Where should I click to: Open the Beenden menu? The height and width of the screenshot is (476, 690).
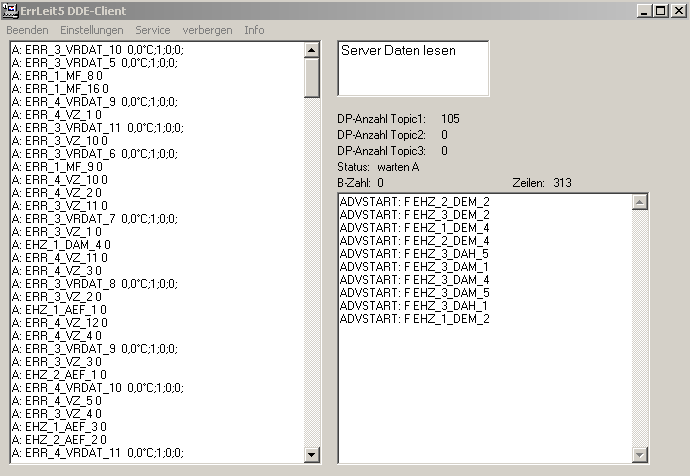27,30
